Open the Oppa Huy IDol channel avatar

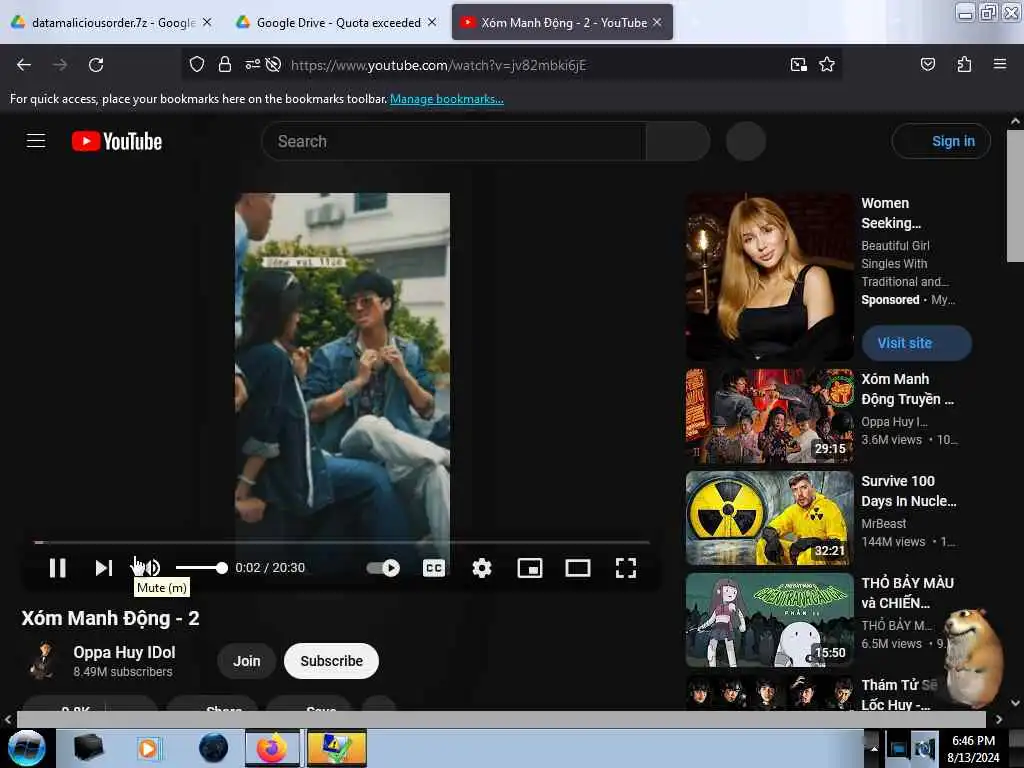coord(43,660)
